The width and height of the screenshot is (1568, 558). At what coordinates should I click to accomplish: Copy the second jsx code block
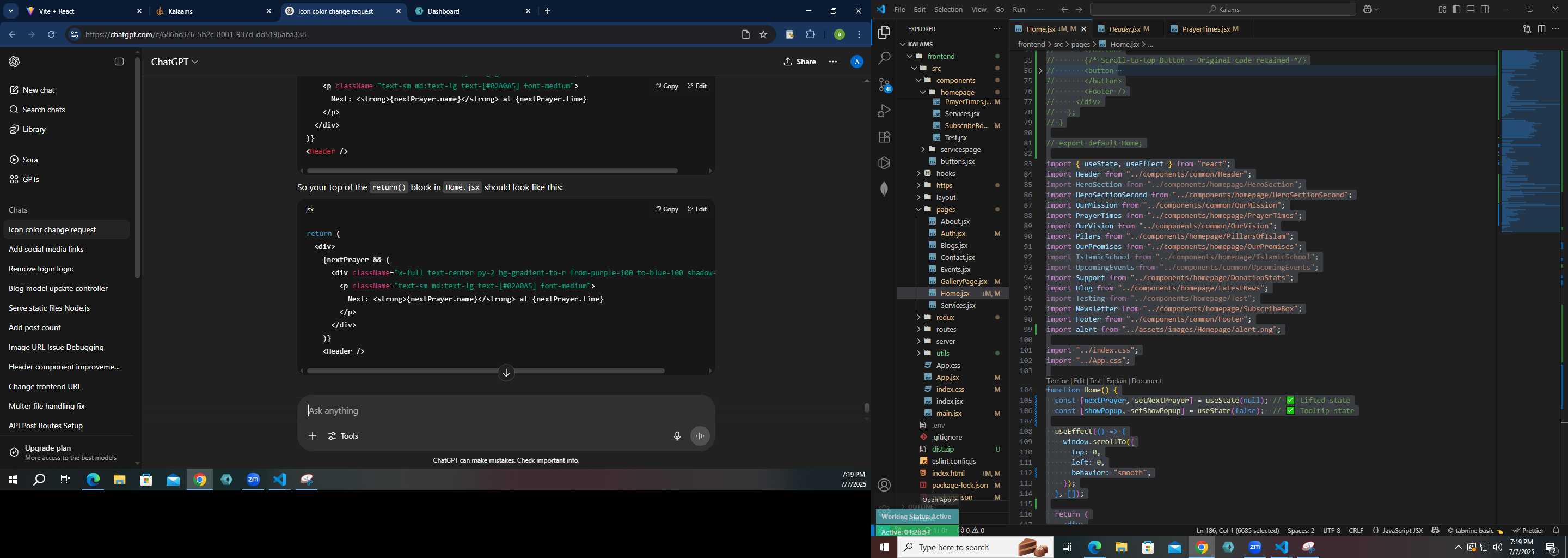coord(666,210)
